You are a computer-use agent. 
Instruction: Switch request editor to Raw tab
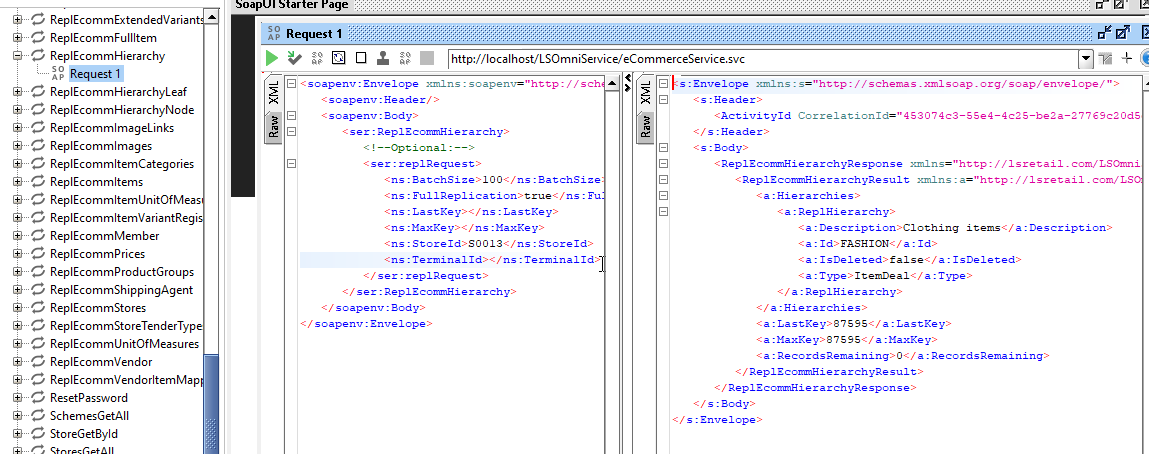(272, 129)
